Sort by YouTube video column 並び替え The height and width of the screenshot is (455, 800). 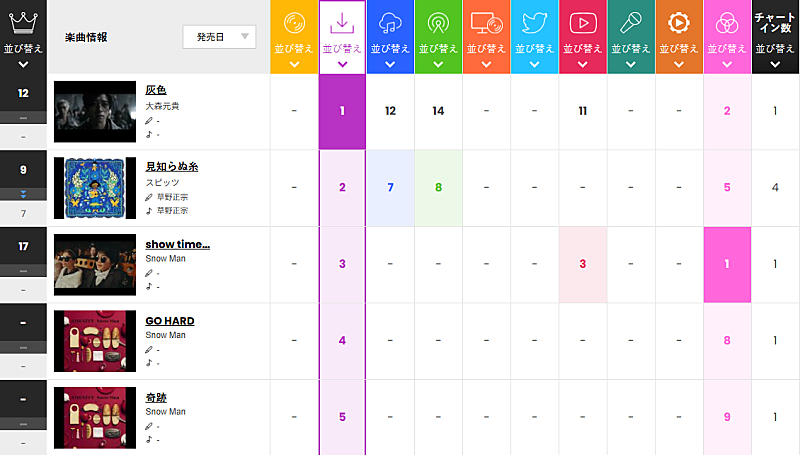tap(583, 56)
